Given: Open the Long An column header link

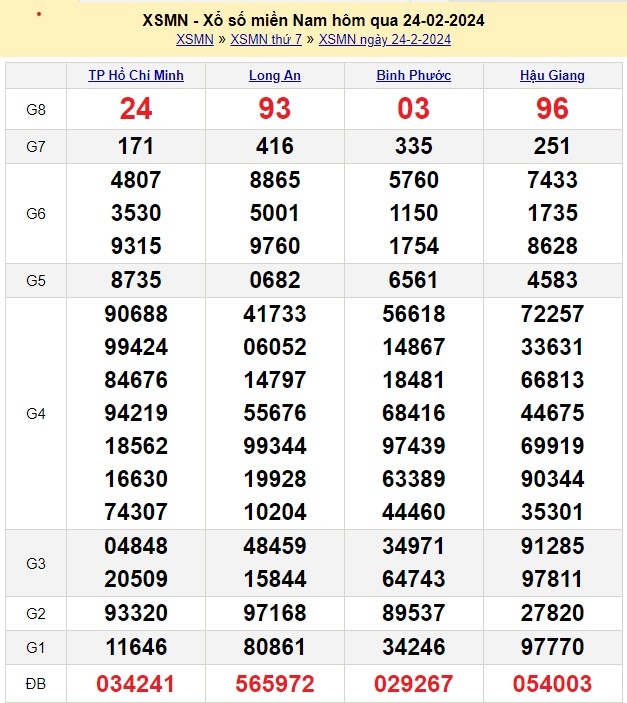Looking at the screenshot, I should (x=274, y=76).
